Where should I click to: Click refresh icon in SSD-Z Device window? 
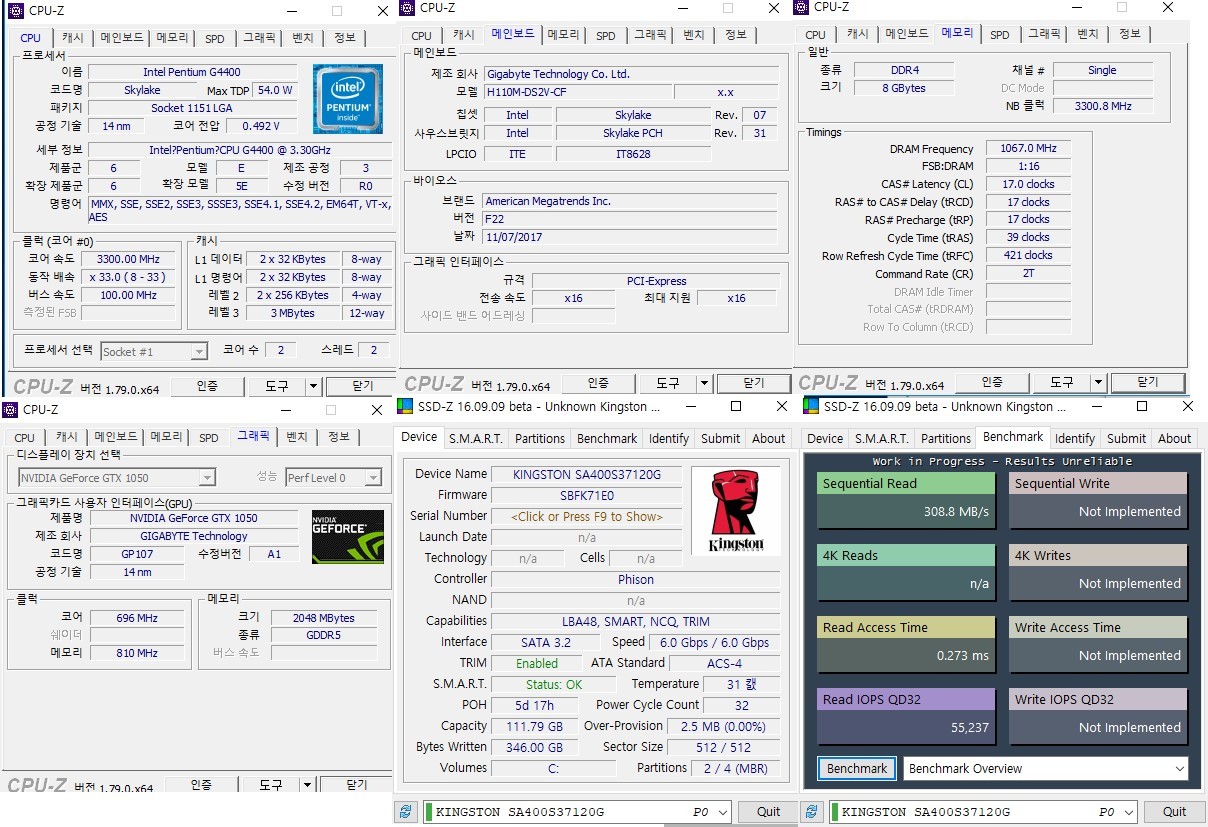pyautogui.click(x=406, y=811)
